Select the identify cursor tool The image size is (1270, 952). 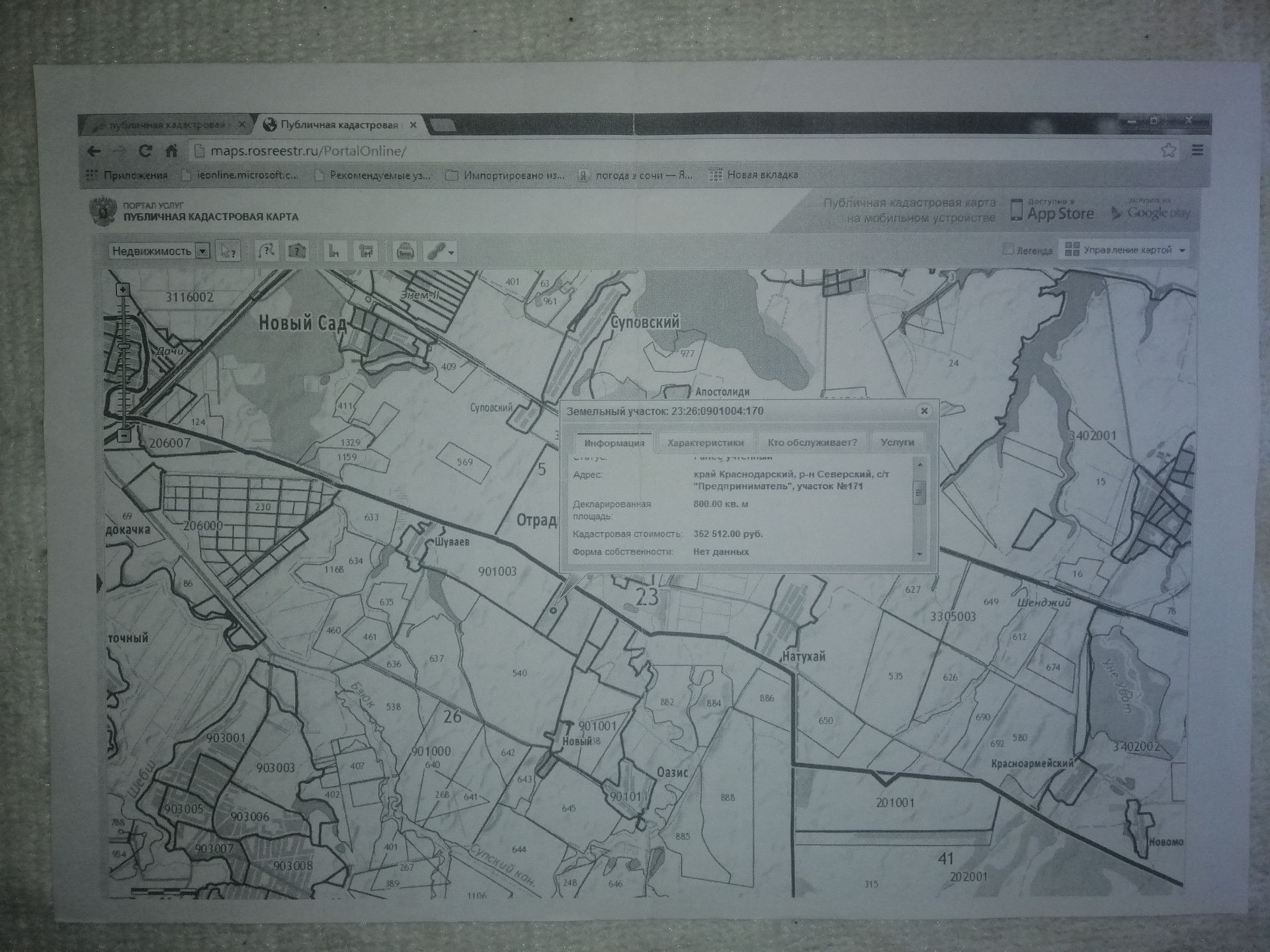[x=228, y=252]
